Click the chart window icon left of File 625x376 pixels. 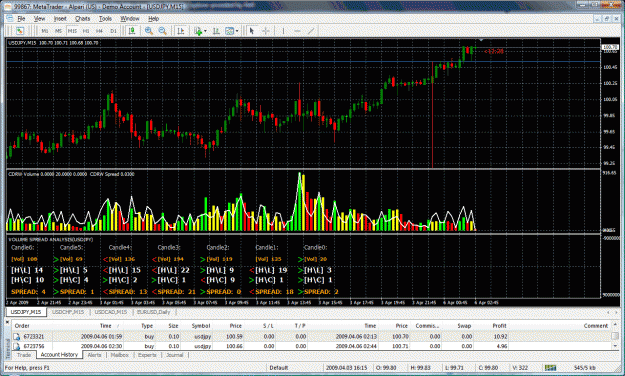click(10, 18)
